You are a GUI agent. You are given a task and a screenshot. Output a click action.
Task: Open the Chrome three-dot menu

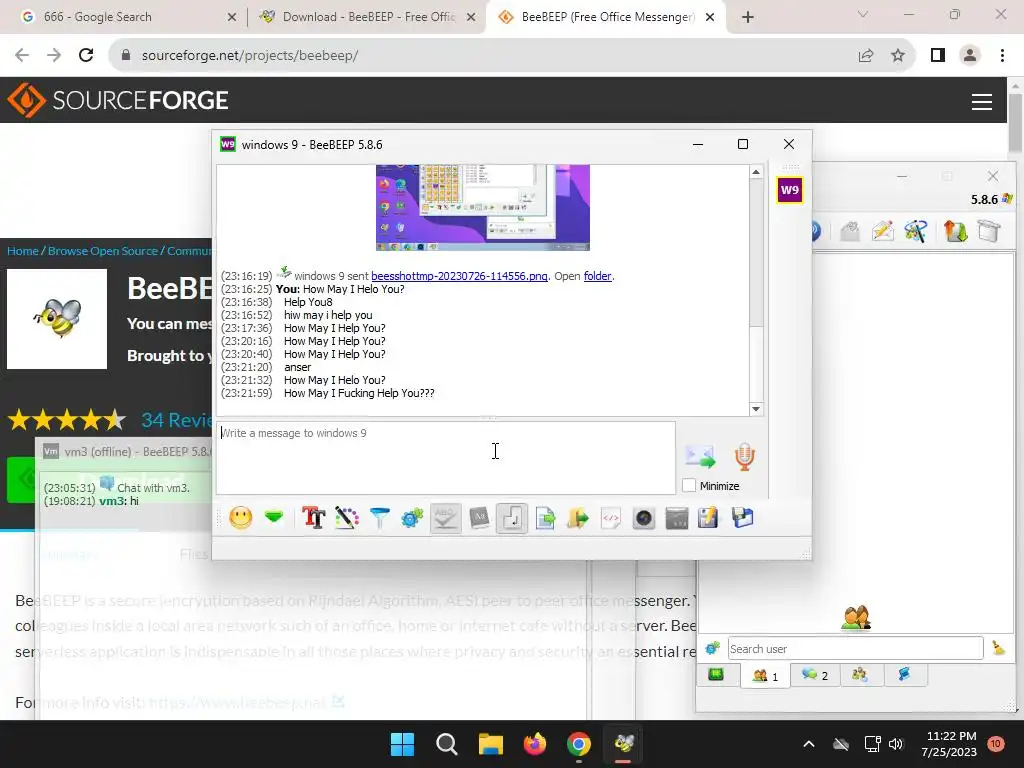pyautogui.click(x=1002, y=56)
